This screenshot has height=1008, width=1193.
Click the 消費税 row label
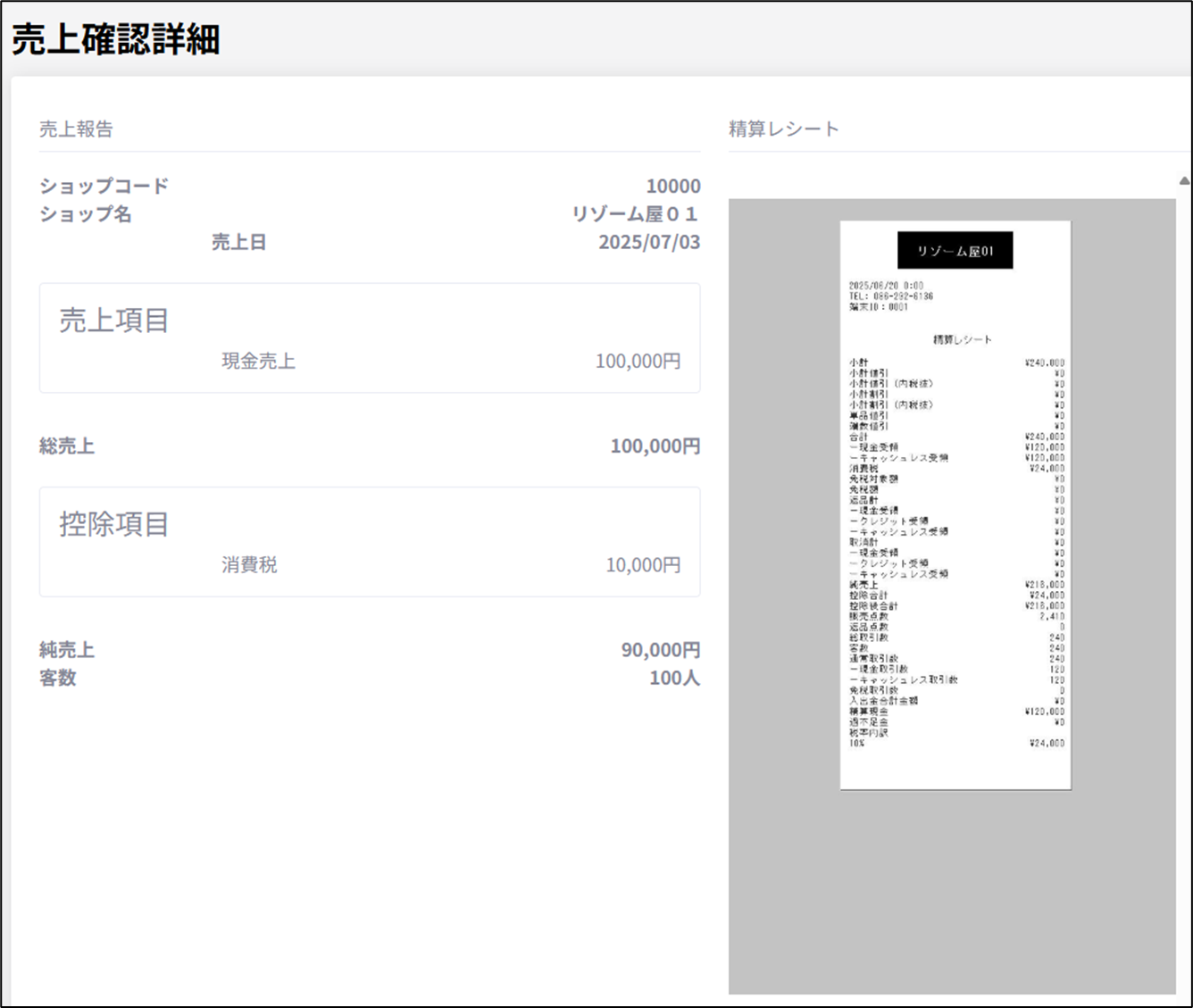(249, 565)
